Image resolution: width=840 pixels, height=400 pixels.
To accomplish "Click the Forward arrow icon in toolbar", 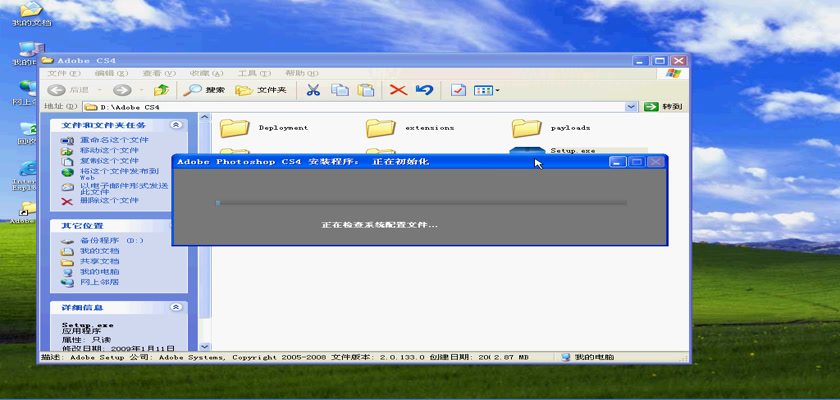I will click(122, 90).
